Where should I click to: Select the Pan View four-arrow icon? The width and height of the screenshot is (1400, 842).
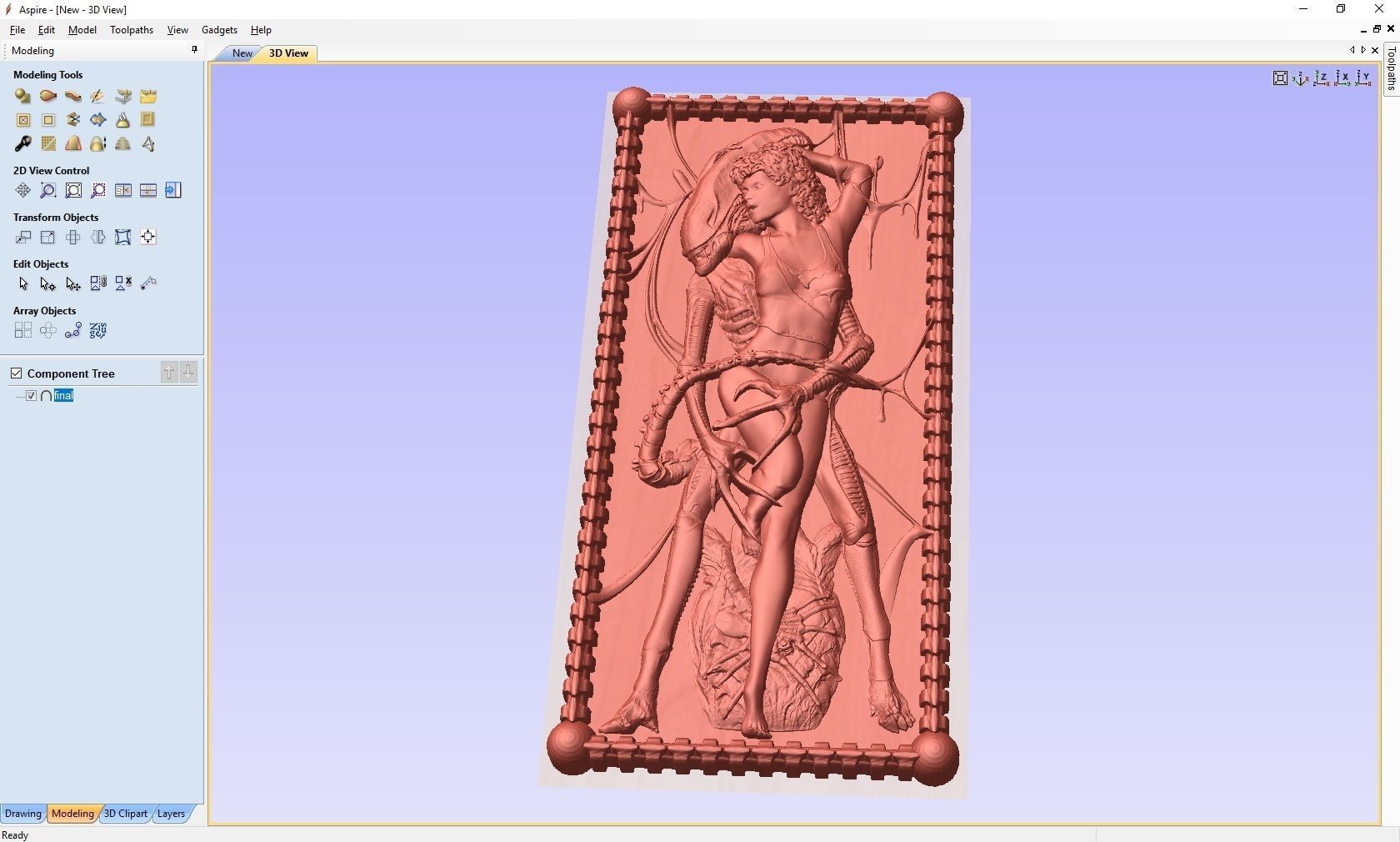tap(22, 190)
